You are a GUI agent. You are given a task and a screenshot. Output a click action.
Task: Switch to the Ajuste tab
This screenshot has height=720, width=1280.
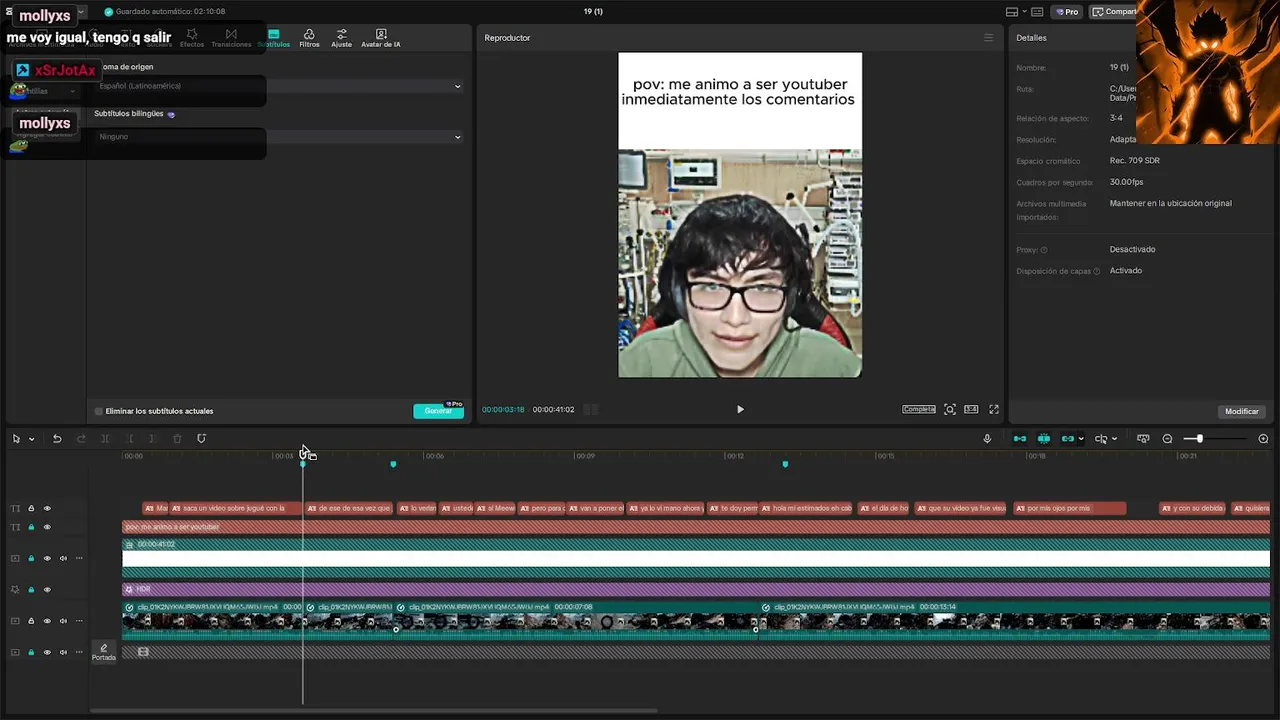(x=341, y=38)
